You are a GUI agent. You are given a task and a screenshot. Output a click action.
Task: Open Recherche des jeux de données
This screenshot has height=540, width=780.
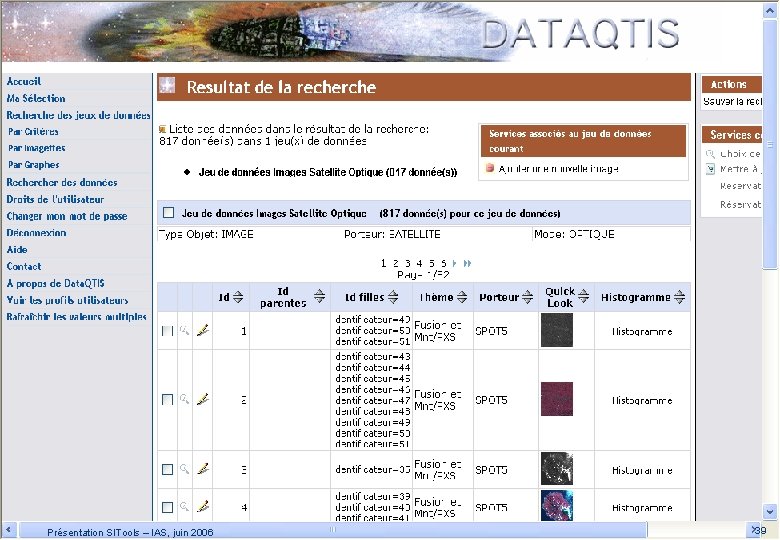click(x=78, y=115)
